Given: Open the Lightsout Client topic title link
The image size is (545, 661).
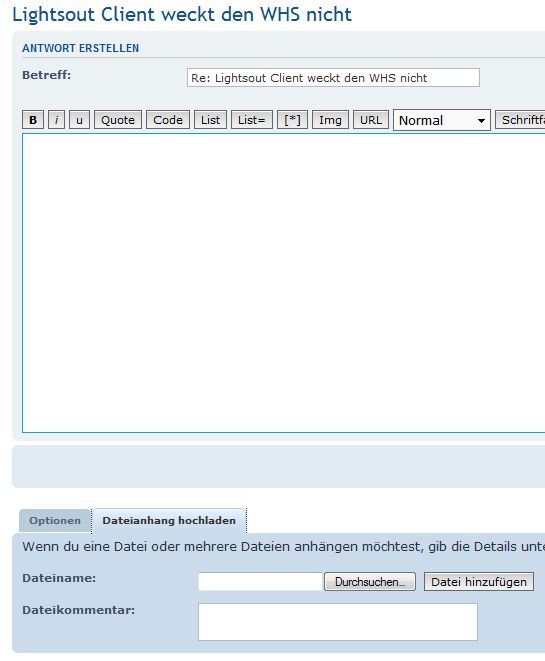Looking at the screenshot, I should click(182, 14).
